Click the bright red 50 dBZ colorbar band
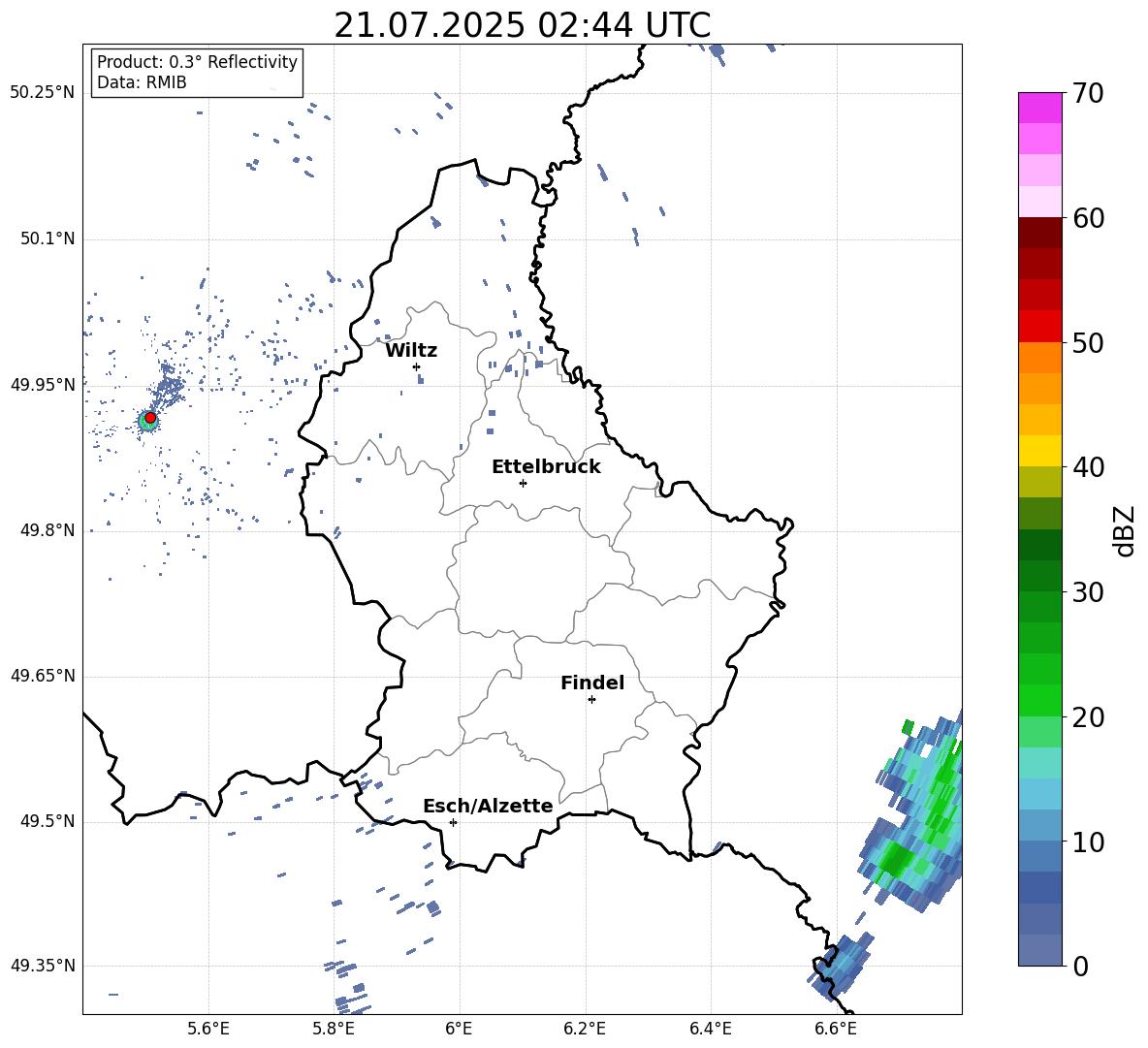1148x1048 pixels. click(x=1039, y=326)
